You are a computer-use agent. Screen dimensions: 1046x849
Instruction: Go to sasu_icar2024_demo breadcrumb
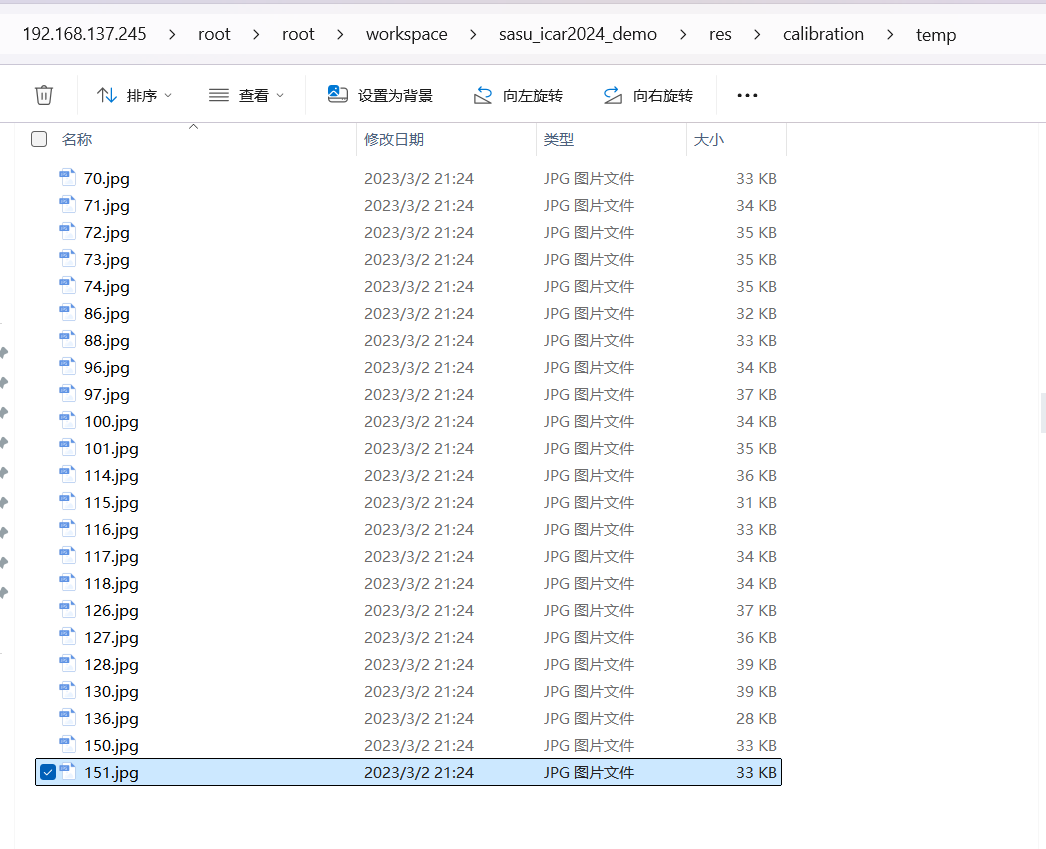pos(578,34)
